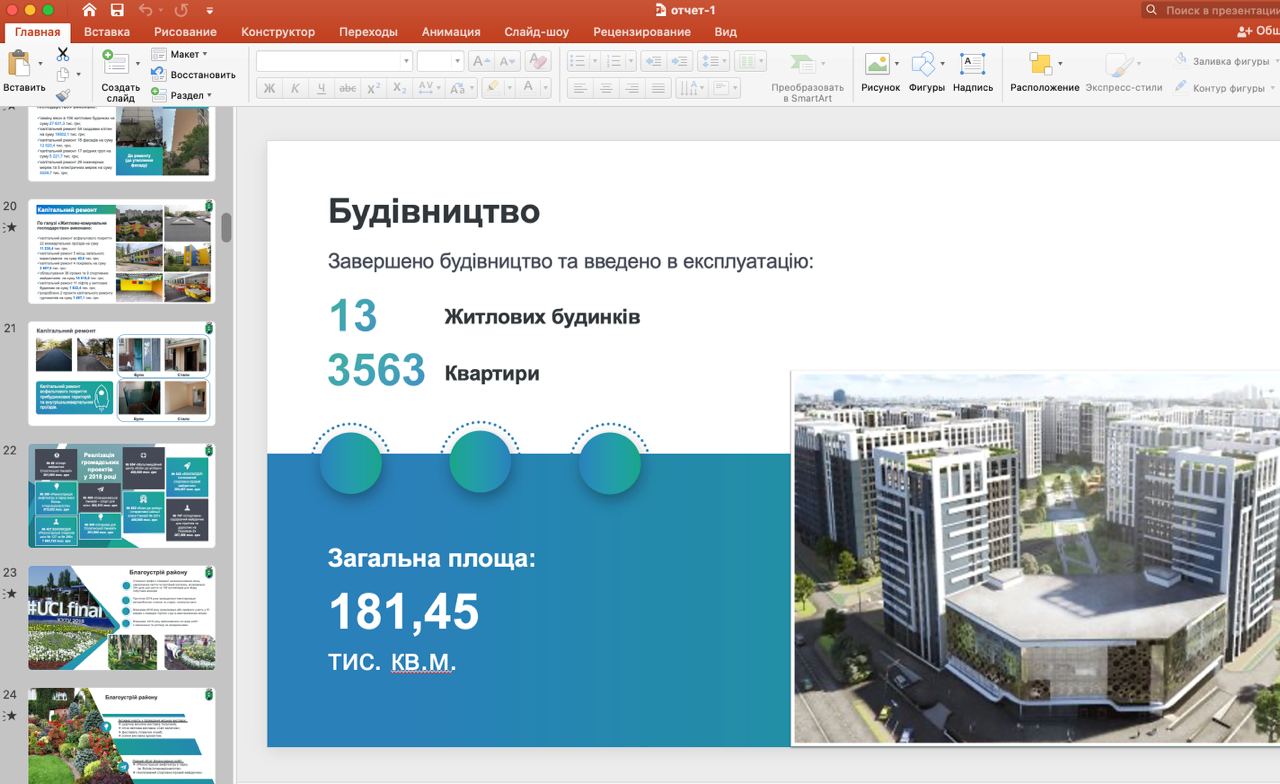Clear formatting with eraser A icon

coord(537,61)
